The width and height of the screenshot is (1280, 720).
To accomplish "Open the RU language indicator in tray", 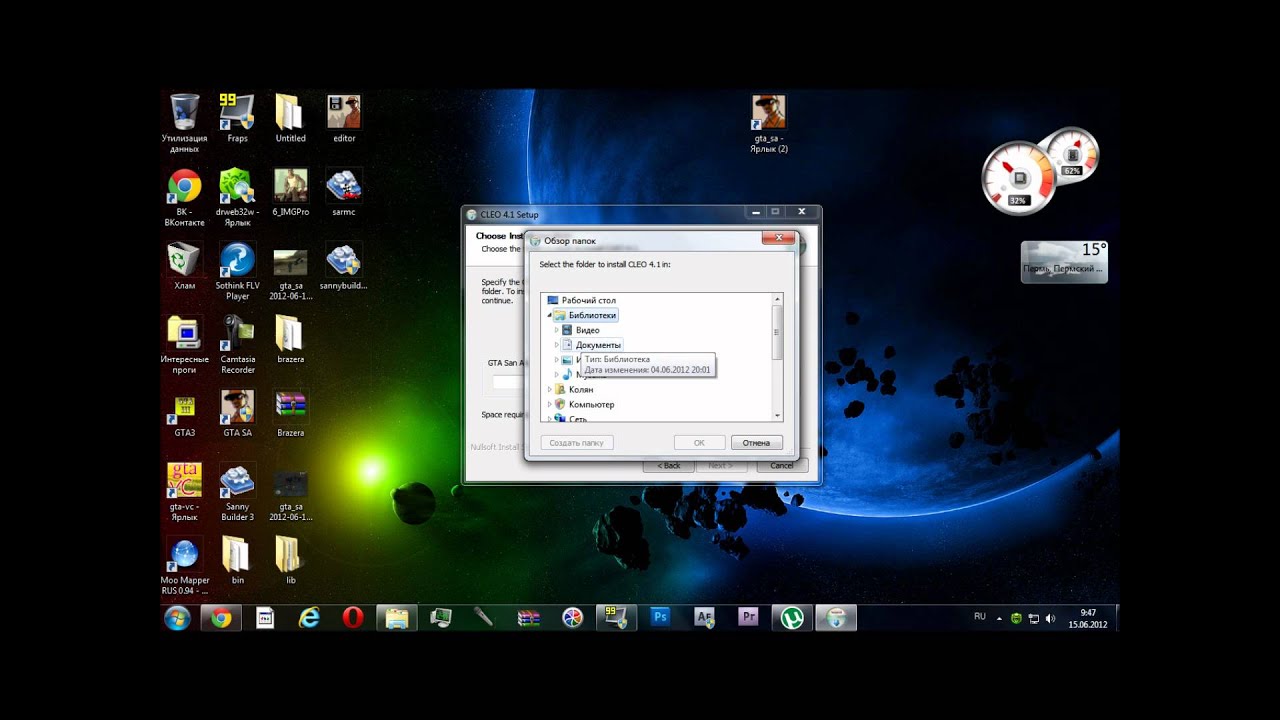I will point(980,616).
